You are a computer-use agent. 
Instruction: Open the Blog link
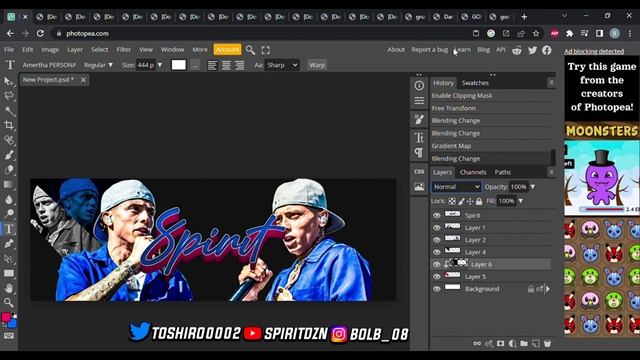[483, 49]
